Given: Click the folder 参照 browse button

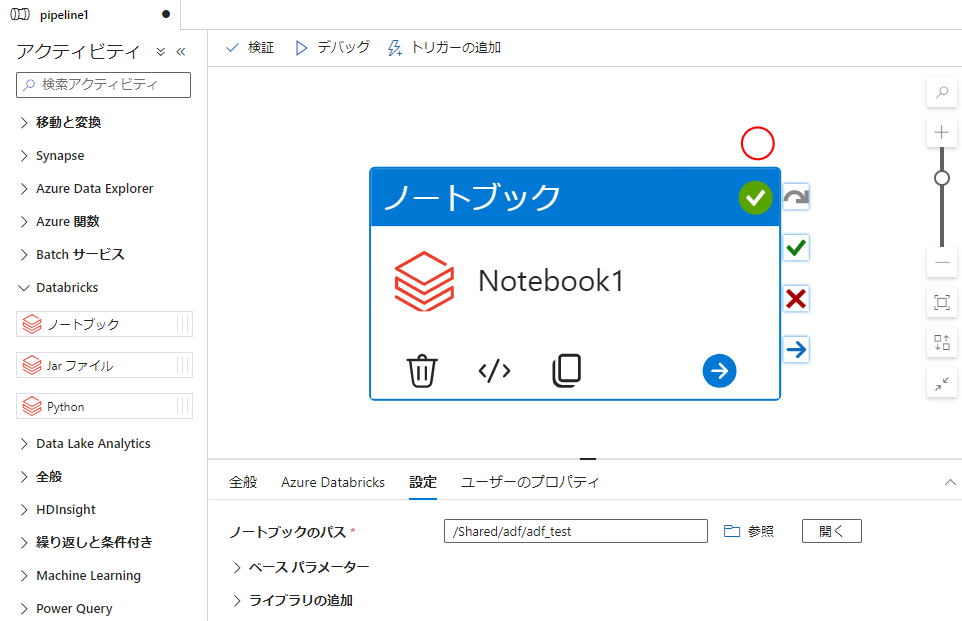Looking at the screenshot, I should point(748,531).
